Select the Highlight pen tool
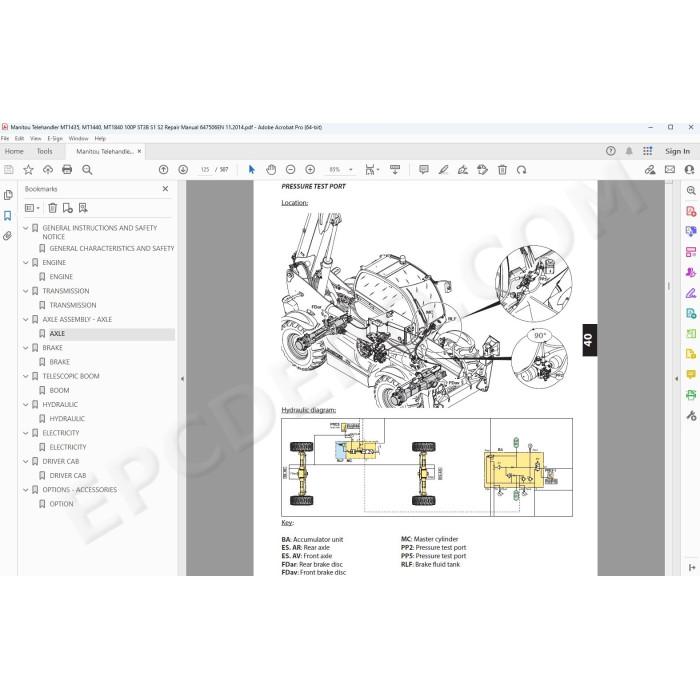The image size is (700, 700). (443, 170)
